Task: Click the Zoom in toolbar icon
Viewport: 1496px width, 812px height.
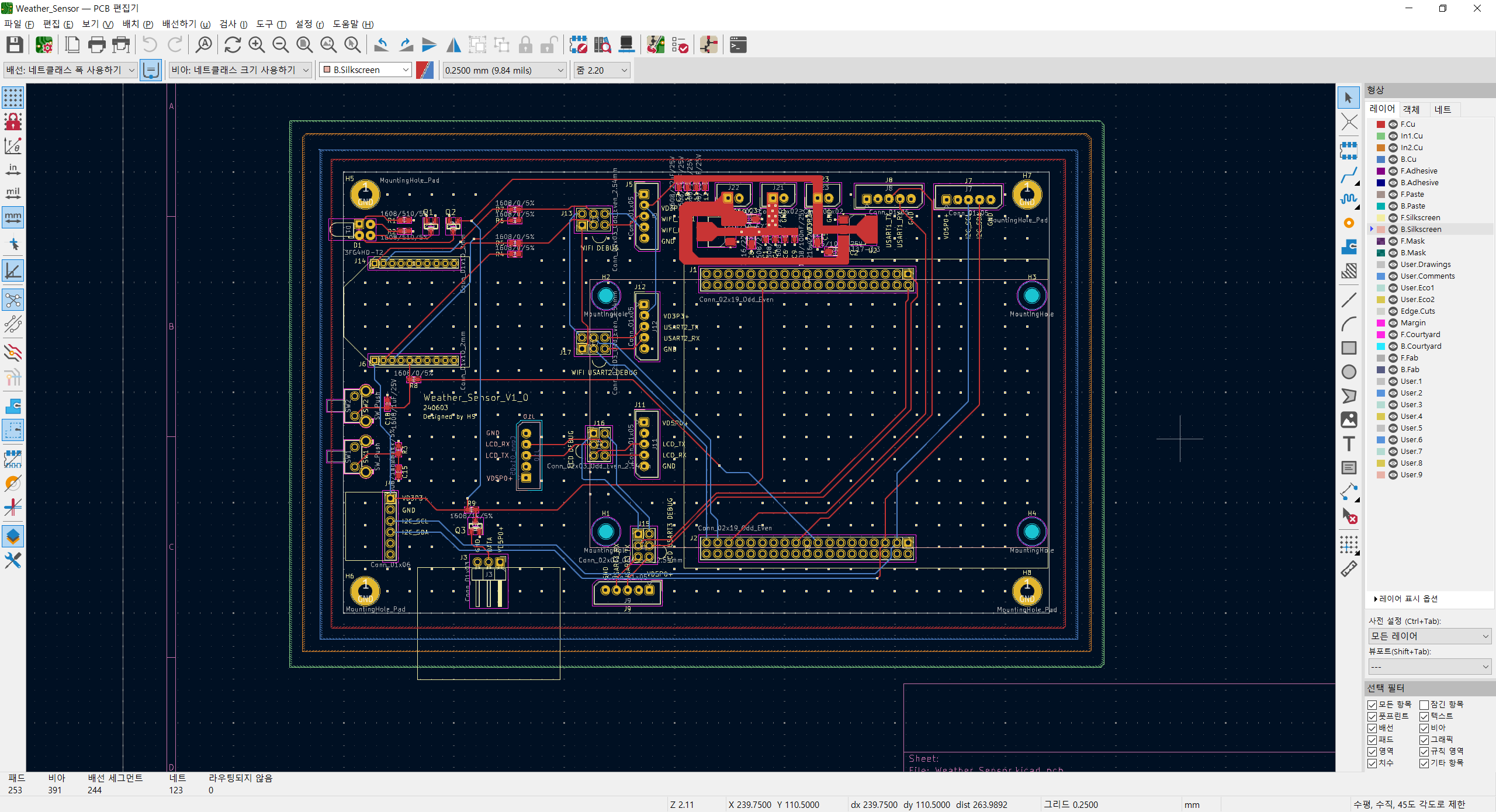Action: click(x=257, y=45)
